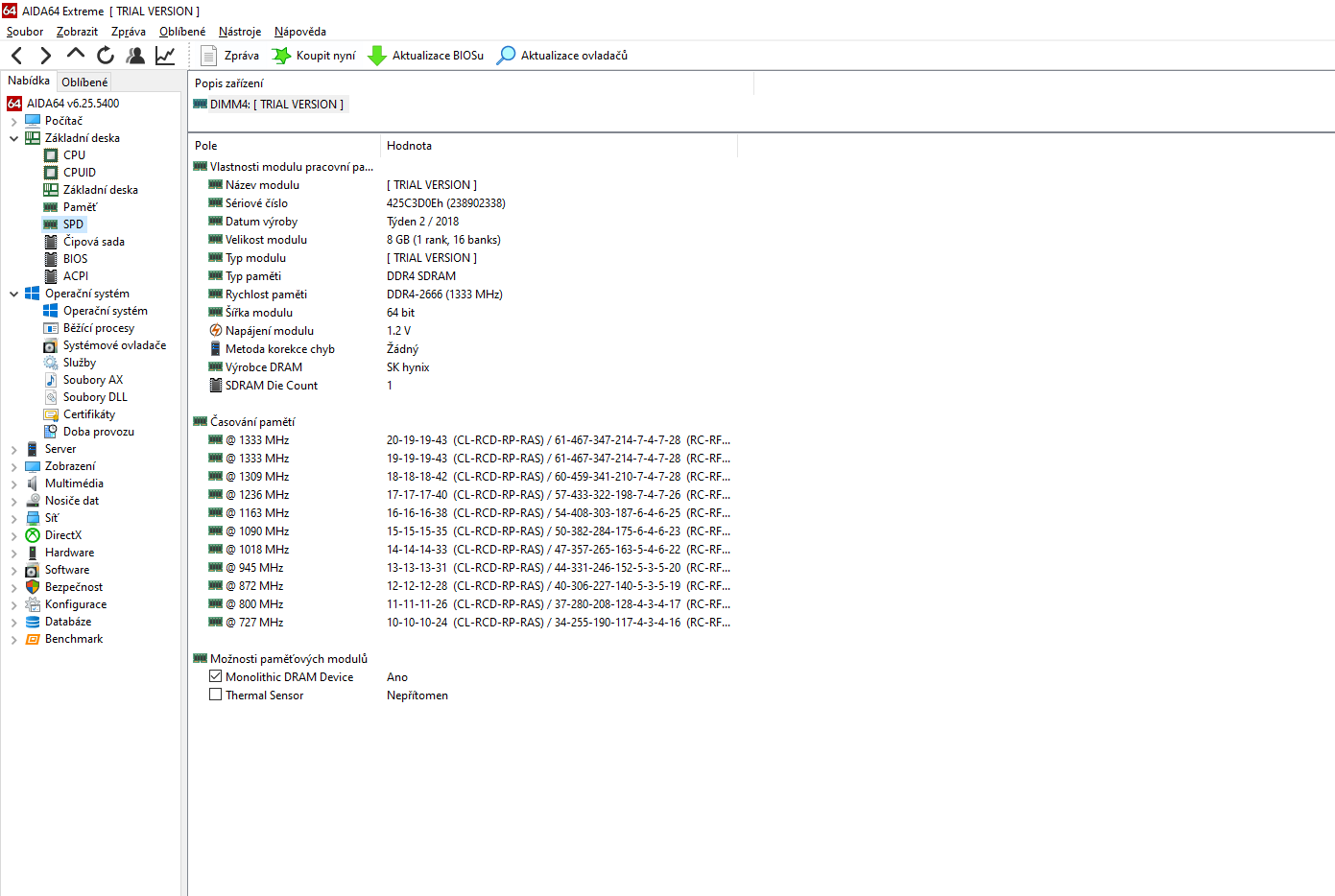Click the DirectX Xbox icon
This screenshot has height=896, width=1335.
click(x=33, y=535)
